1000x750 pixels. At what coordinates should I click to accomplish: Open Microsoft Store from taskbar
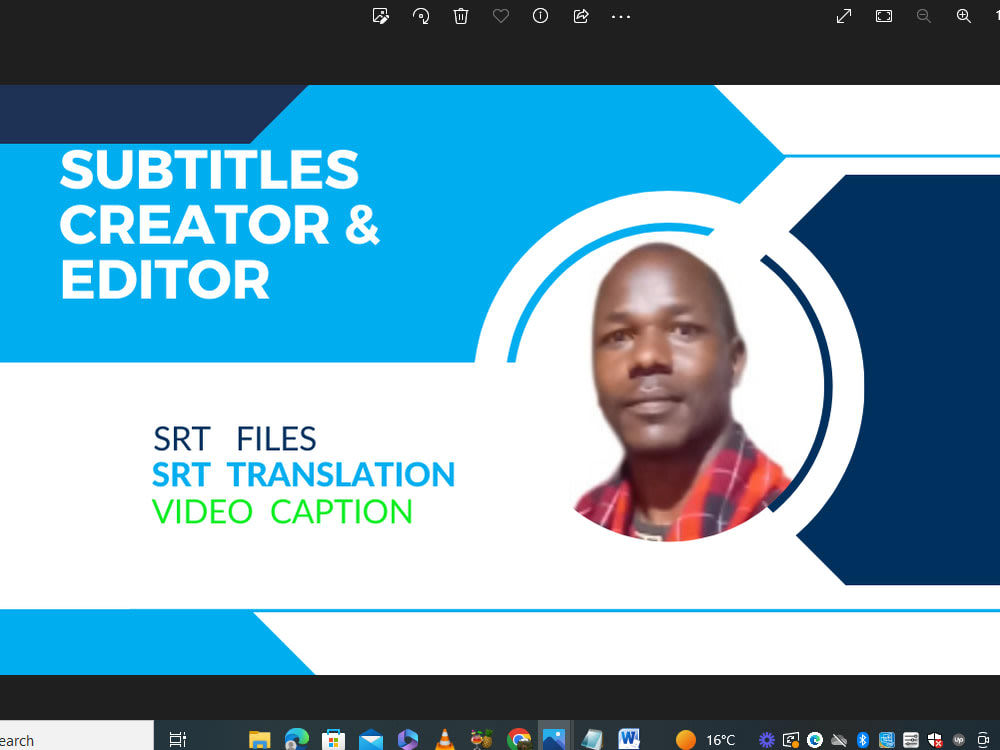[x=333, y=740]
